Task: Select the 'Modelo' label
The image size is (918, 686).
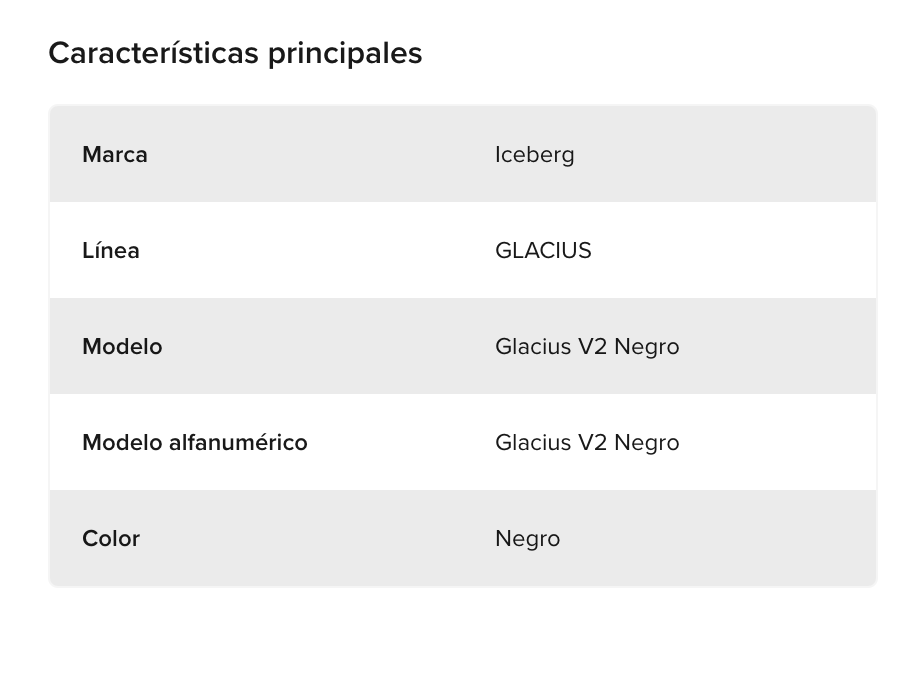Action: 122,347
